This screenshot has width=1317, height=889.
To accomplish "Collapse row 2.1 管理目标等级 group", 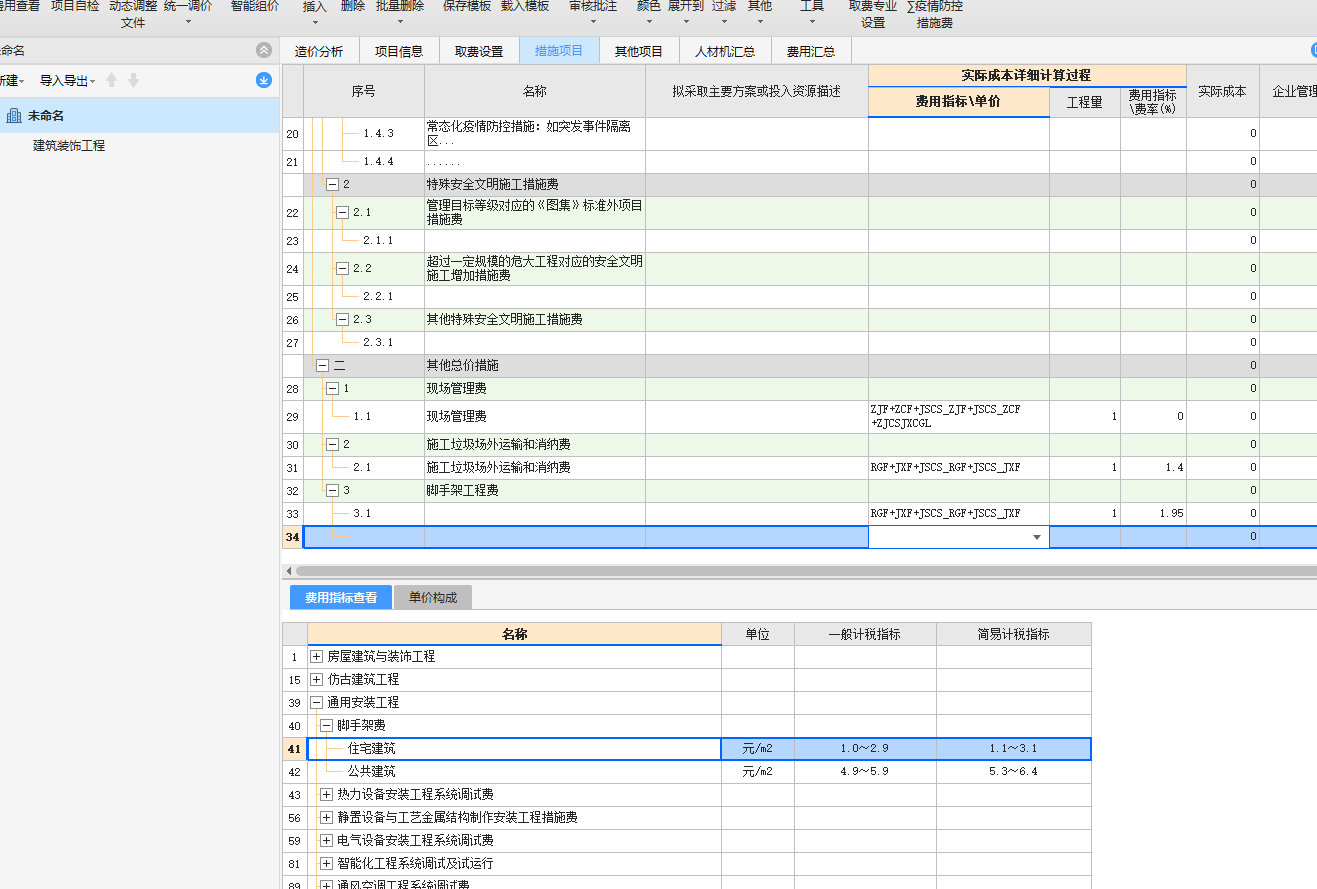I will tap(342, 212).
